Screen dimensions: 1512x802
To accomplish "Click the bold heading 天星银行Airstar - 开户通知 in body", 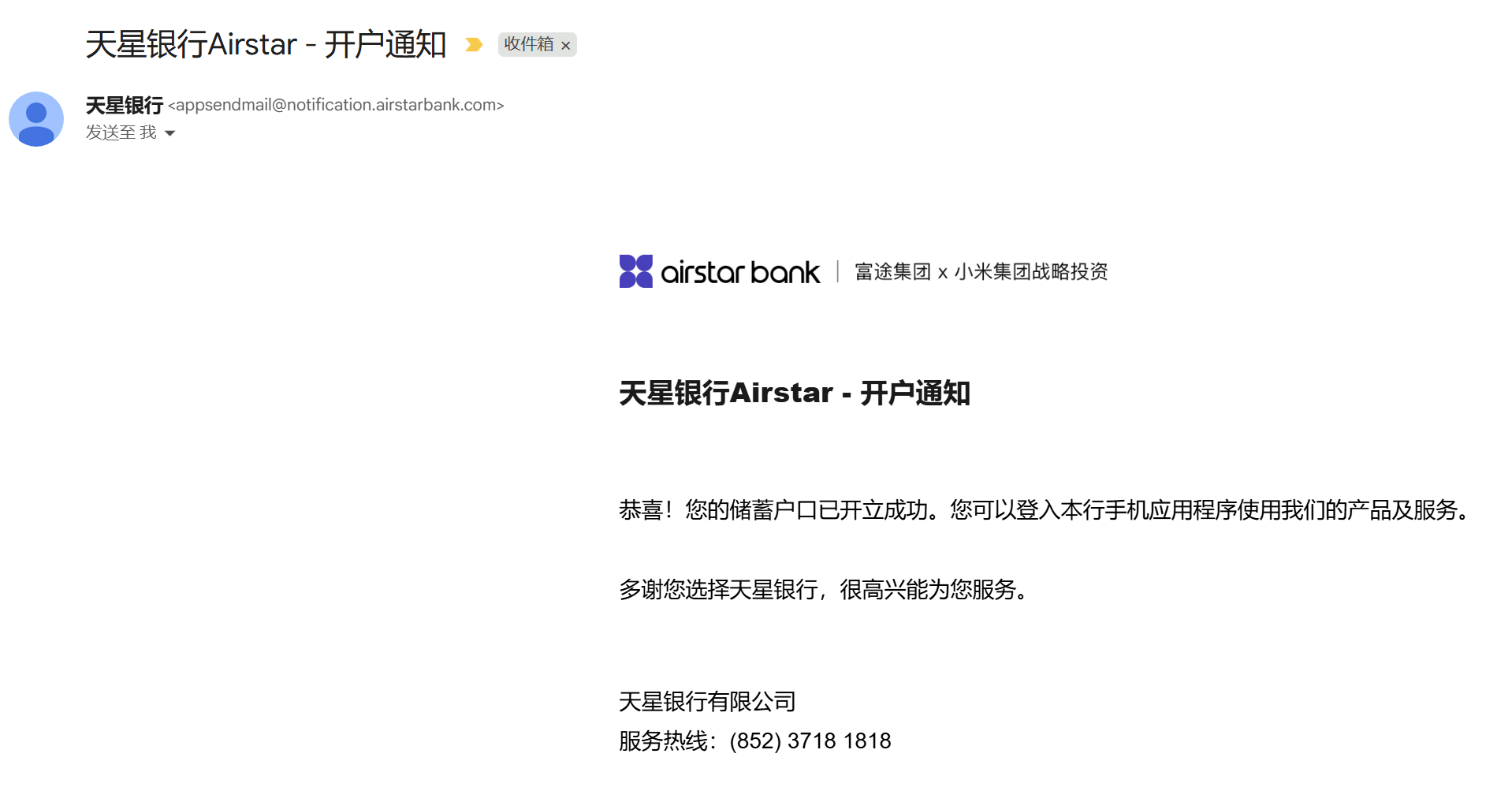I will click(x=795, y=393).
